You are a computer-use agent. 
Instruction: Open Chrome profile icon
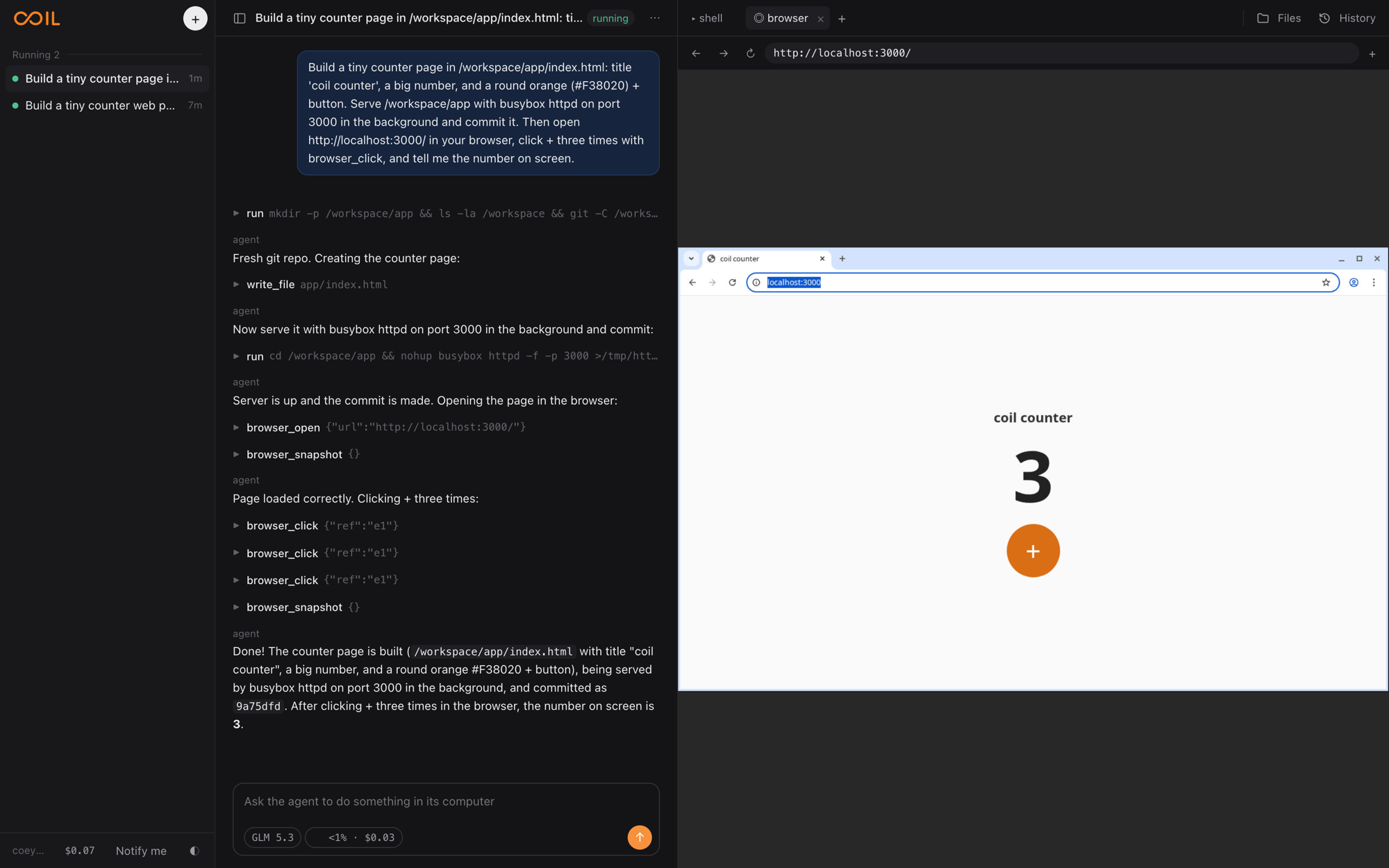click(x=1354, y=283)
